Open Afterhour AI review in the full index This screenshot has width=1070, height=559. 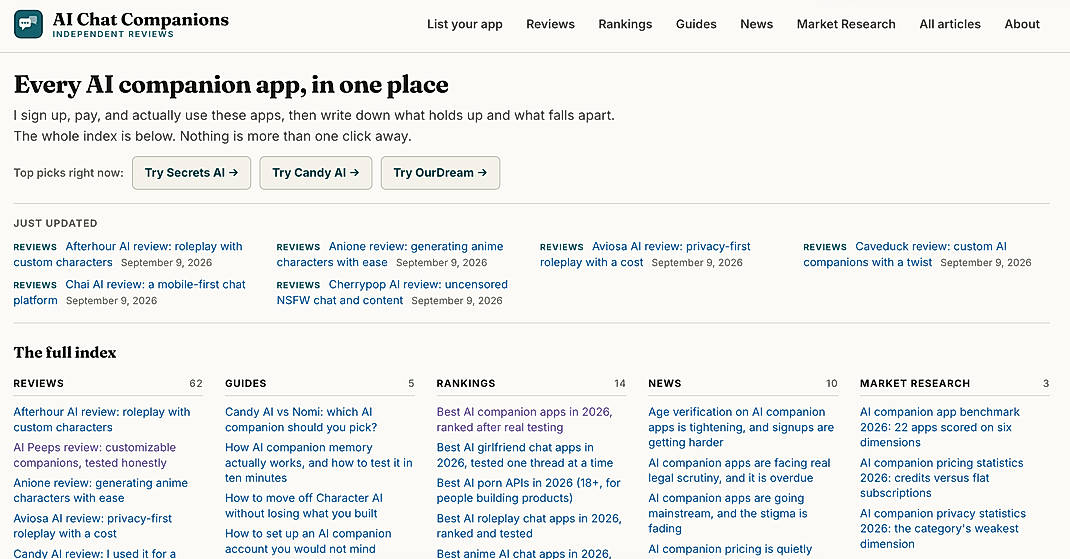[102, 419]
